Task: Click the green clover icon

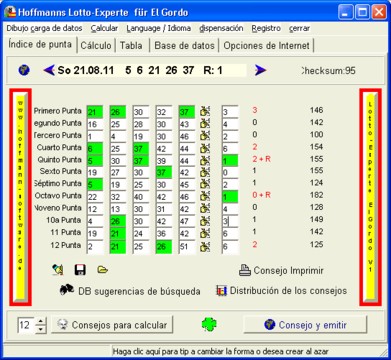Action: 209,324
